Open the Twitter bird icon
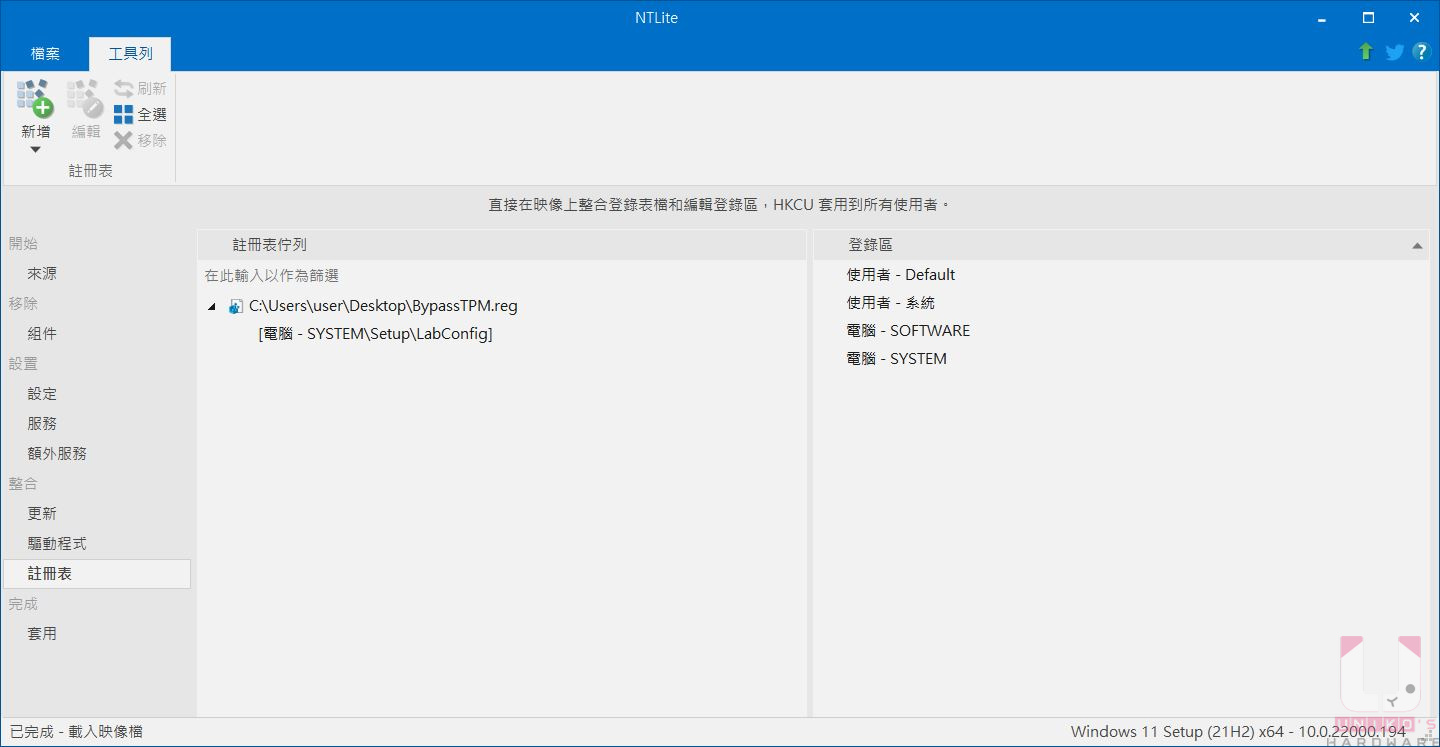 tap(1395, 52)
